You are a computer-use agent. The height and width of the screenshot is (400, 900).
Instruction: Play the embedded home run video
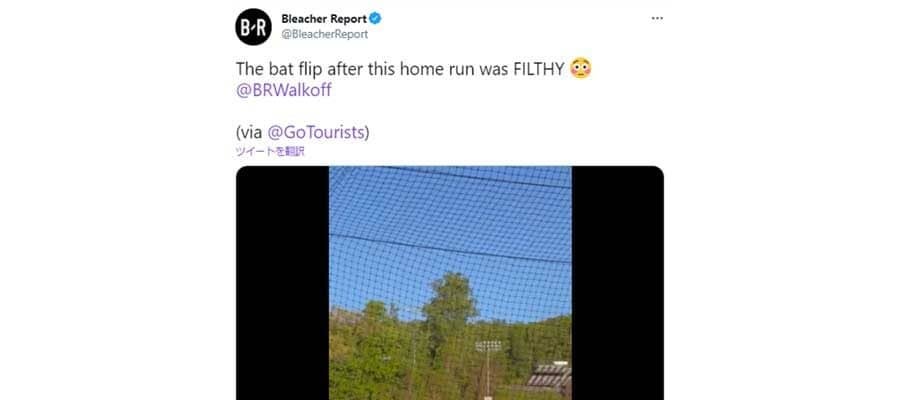pyautogui.click(x=450, y=283)
